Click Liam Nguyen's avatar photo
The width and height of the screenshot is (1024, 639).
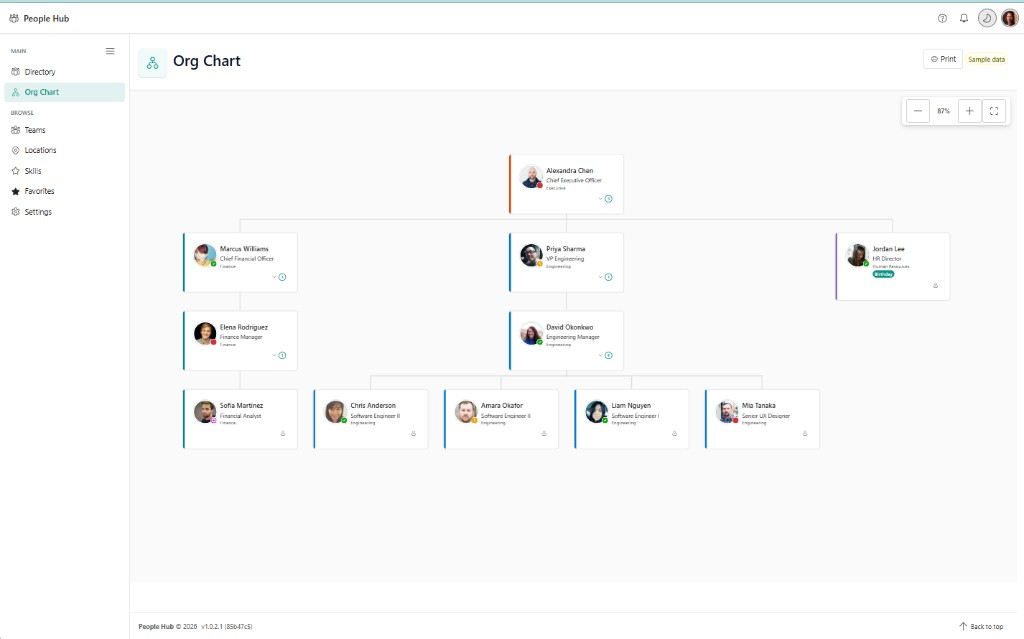click(596, 412)
